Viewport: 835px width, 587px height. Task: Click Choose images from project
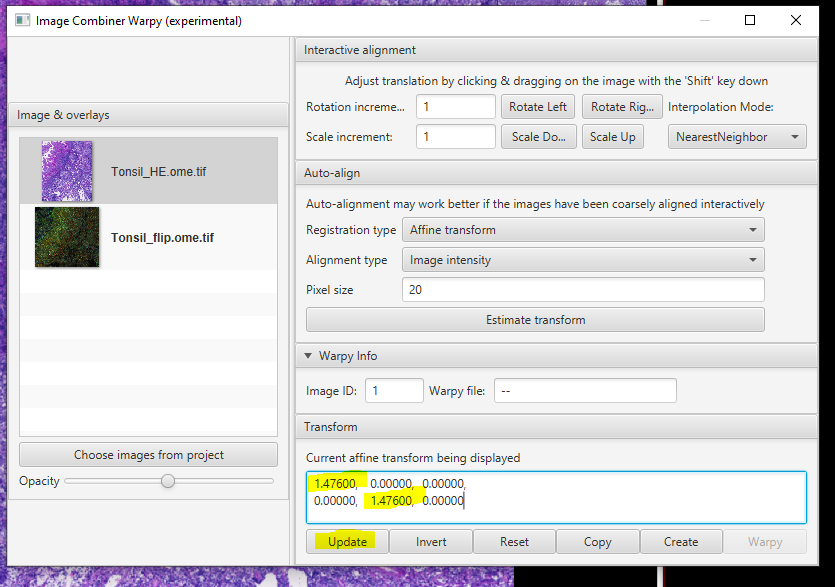tap(148, 455)
